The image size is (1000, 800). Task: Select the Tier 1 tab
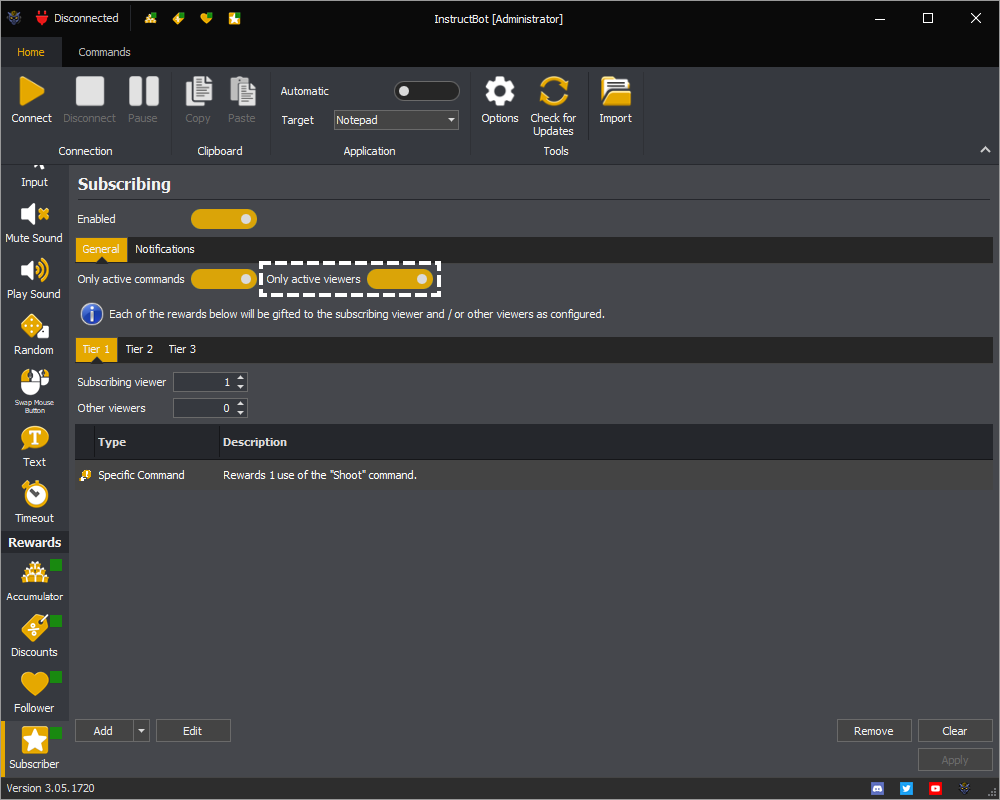point(96,350)
